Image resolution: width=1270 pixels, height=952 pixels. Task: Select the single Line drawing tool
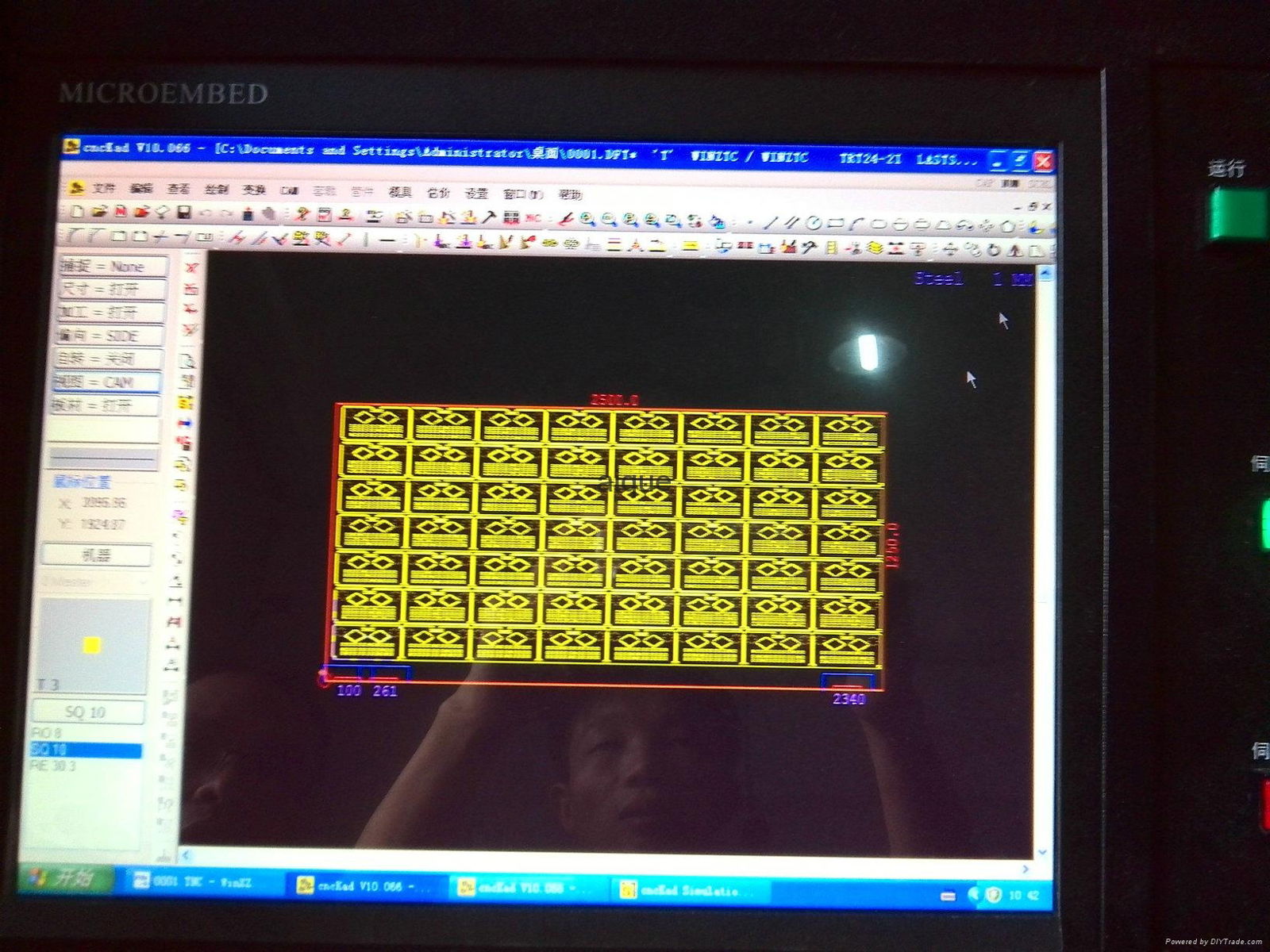770,222
